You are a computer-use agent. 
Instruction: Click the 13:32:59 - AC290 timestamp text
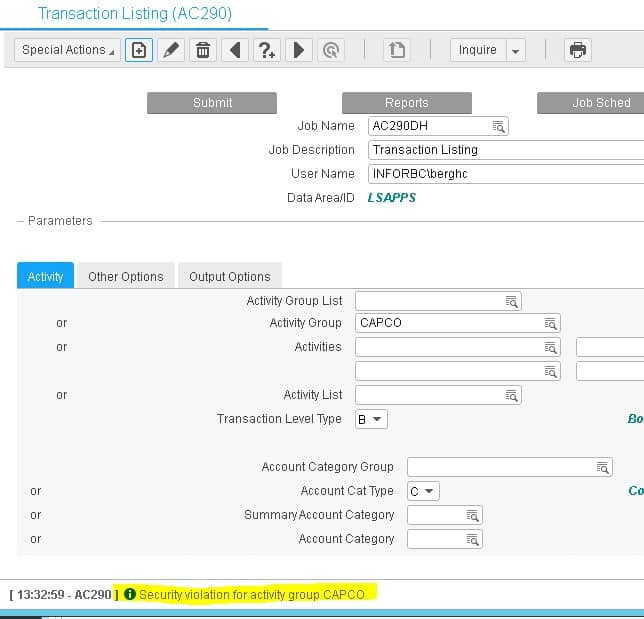click(x=64, y=595)
